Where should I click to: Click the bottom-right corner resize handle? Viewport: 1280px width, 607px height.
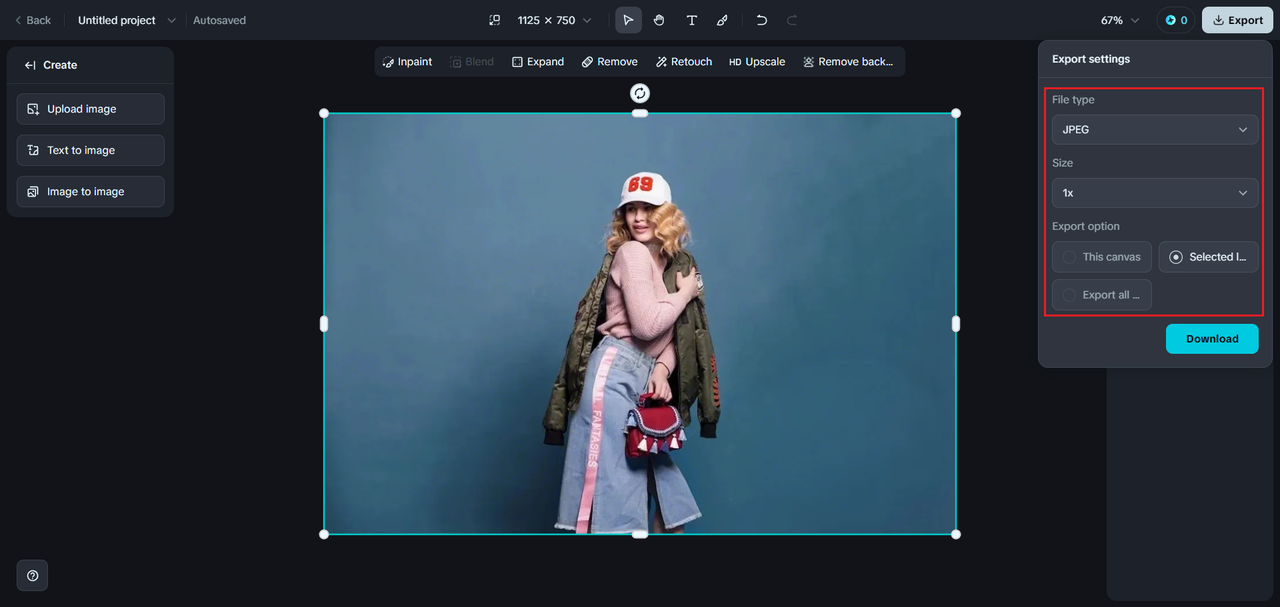click(x=956, y=534)
